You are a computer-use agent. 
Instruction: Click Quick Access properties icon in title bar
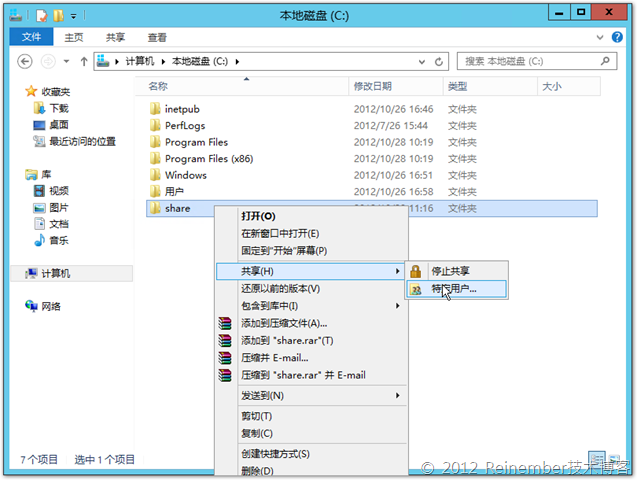point(41,15)
